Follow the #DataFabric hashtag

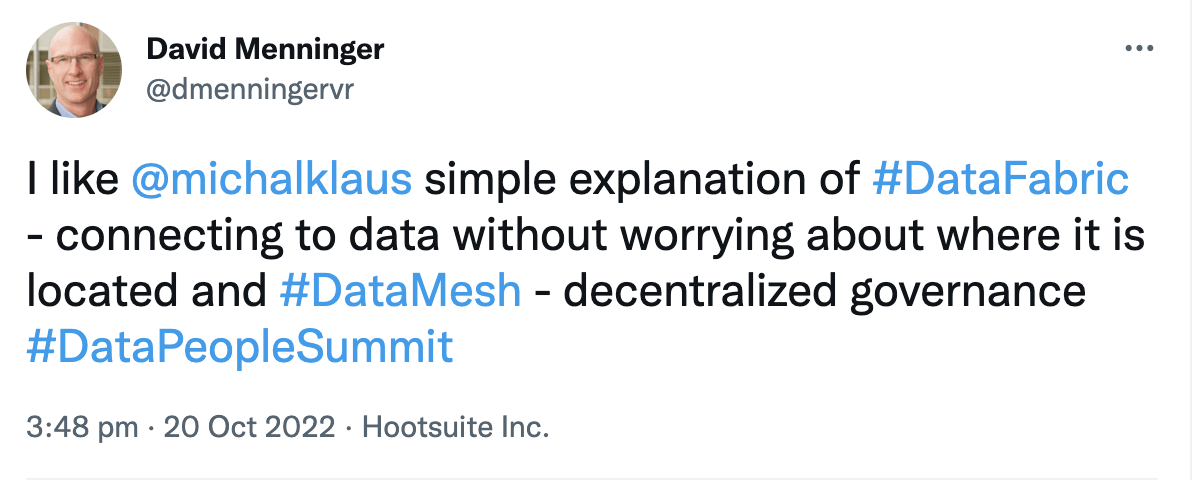tap(1000, 179)
